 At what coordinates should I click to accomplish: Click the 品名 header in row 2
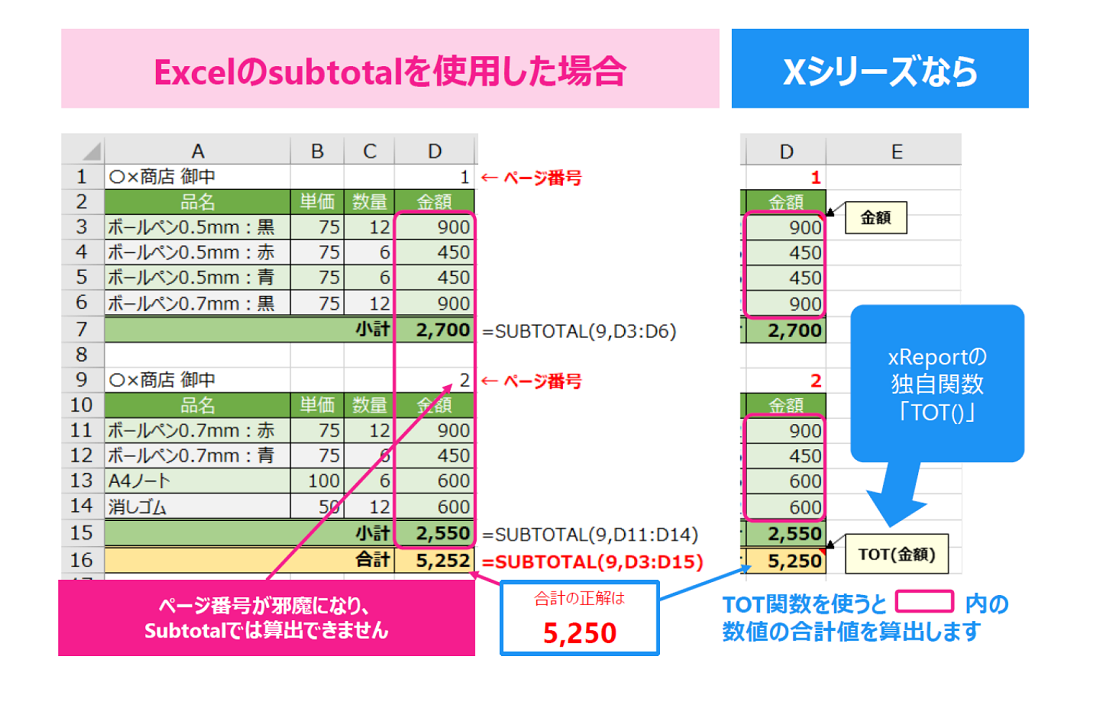[x=197, y=202]
